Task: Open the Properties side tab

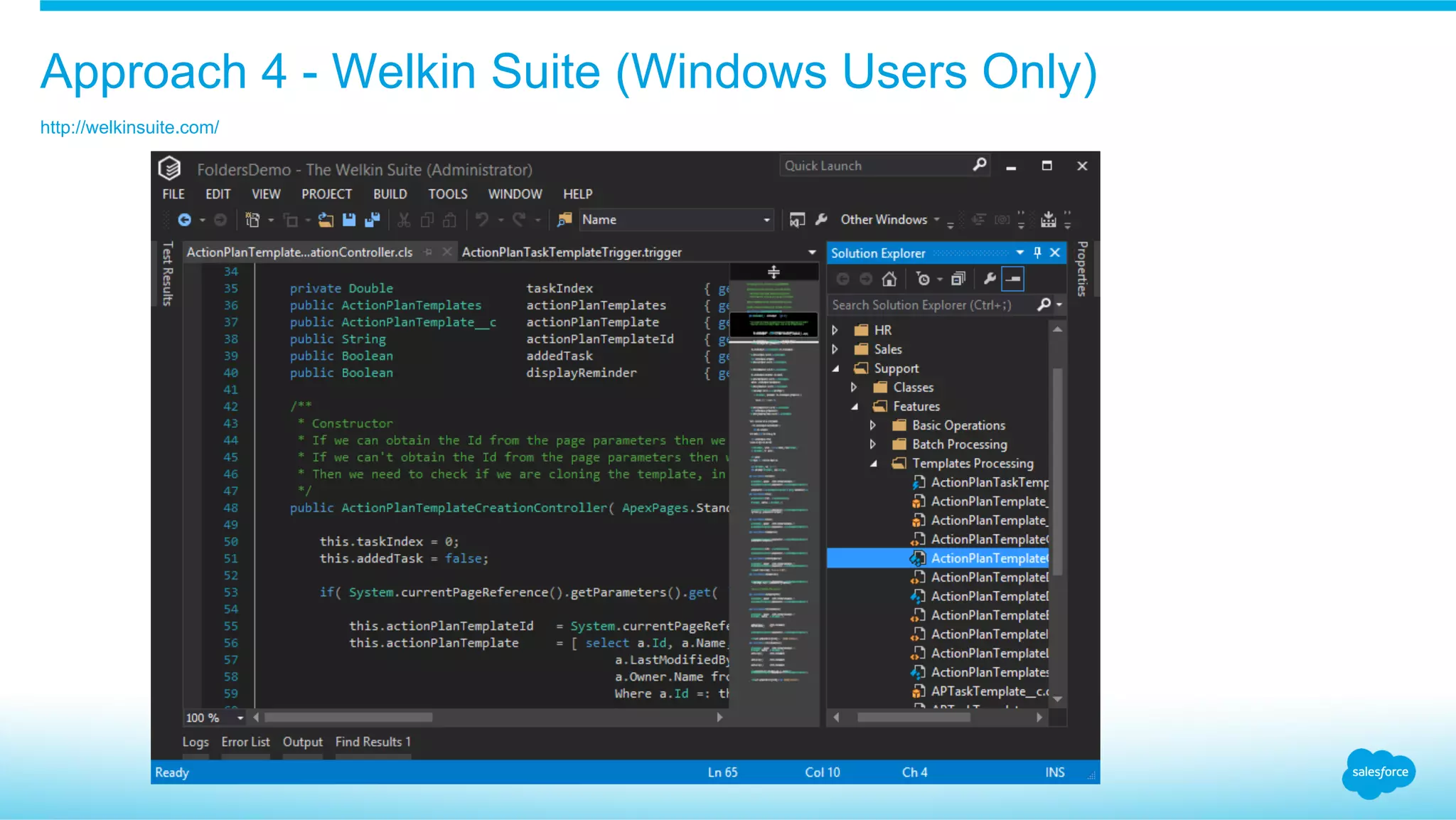Action: click(x=1081, y=269)
